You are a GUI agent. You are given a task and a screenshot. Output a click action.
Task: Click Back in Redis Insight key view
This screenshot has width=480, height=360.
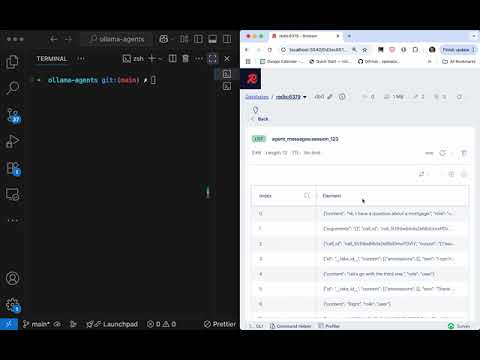click(x=260, y=119)
